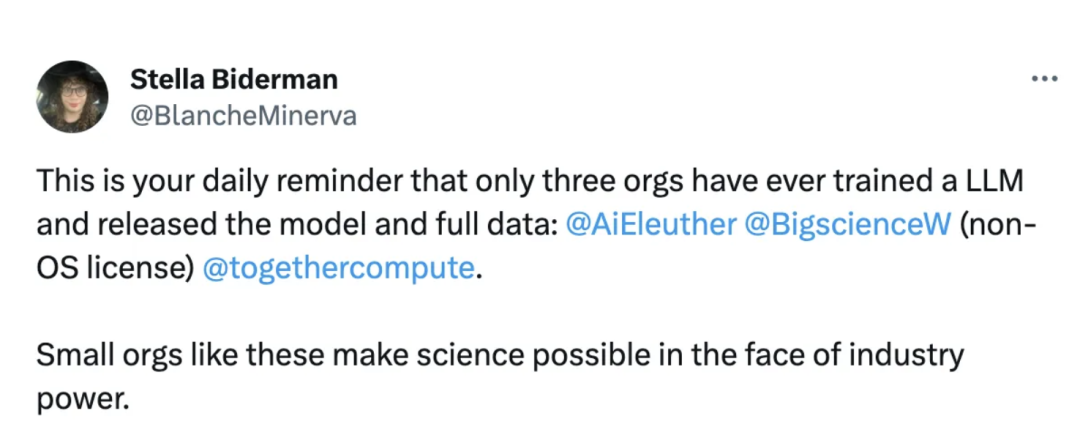
Task: Open the three-dot more options menu
Action: click(1044, 80)
